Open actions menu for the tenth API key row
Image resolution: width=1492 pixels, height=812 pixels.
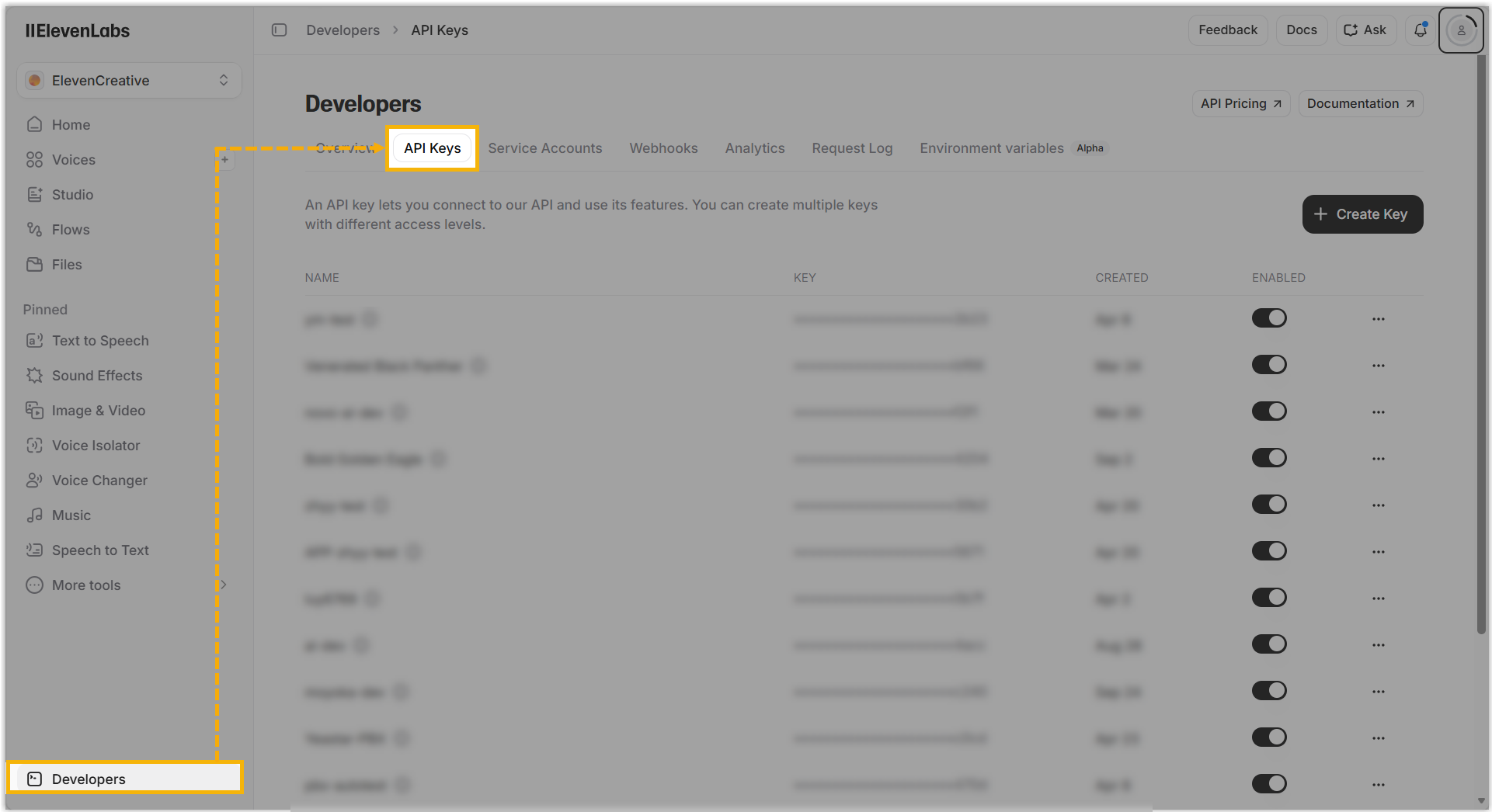[x=1378, y=737]
